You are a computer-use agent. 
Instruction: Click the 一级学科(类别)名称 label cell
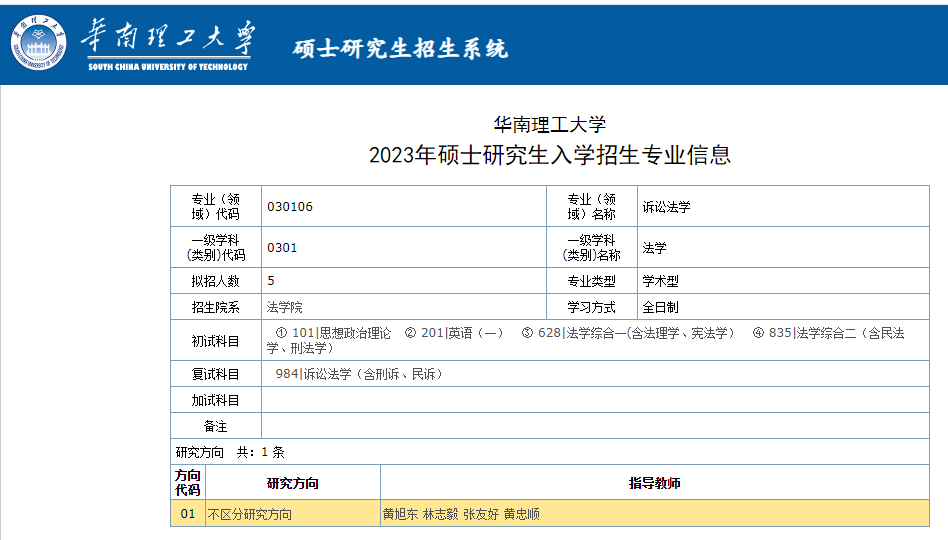[x=591, y=248]
